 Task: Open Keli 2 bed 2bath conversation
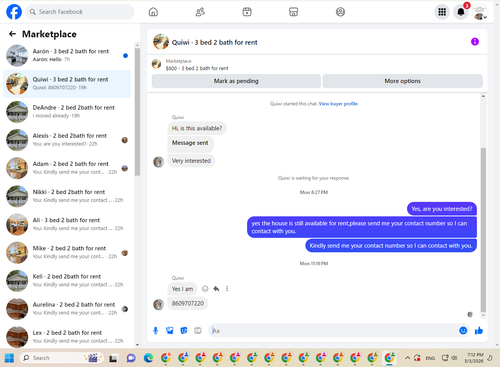[x=67, y=281]
